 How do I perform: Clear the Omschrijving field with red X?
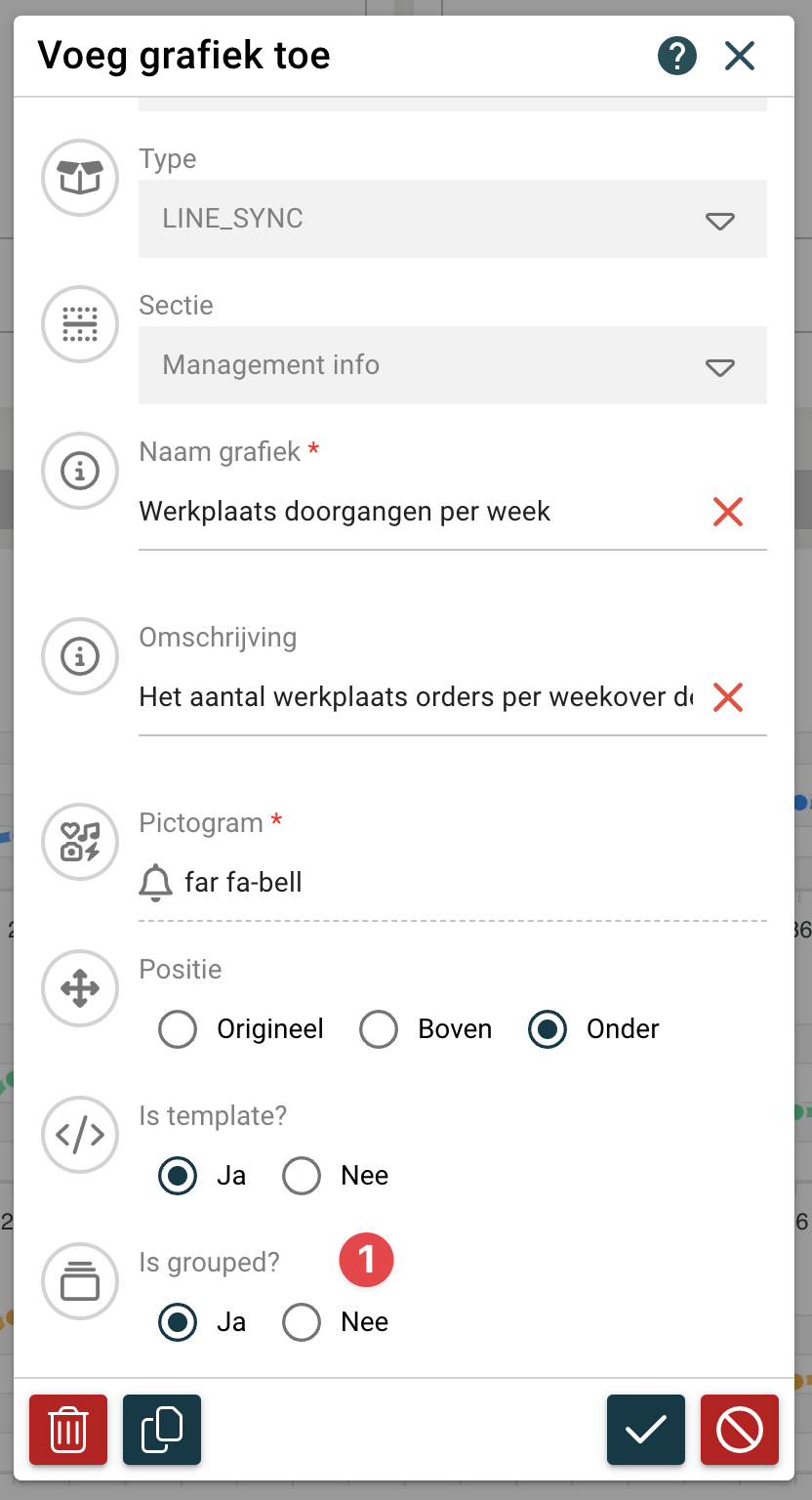click(728, 697)
